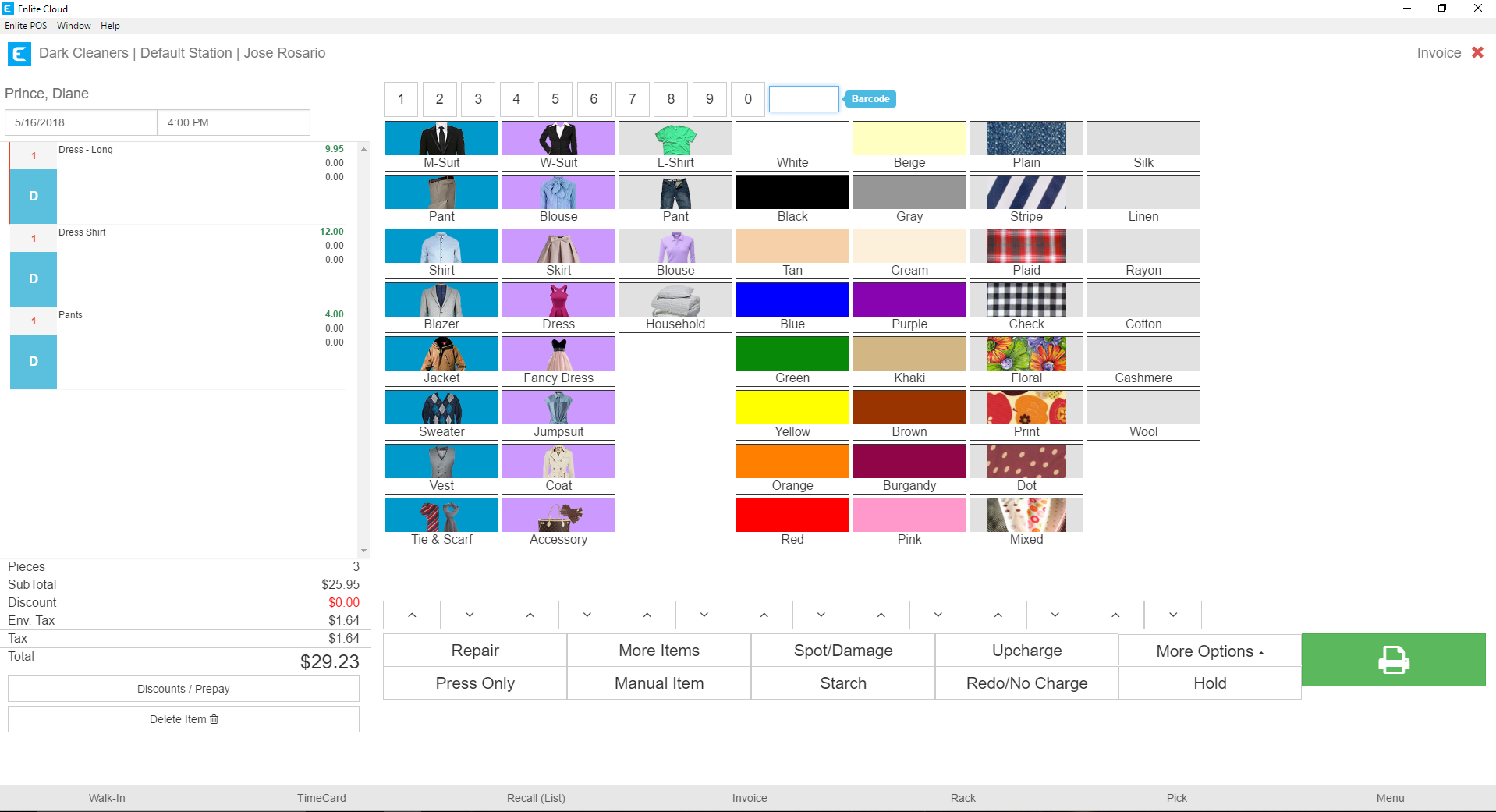1496x812 pixels.
Task: Open the Help menu
Action: tap(110, 26)
